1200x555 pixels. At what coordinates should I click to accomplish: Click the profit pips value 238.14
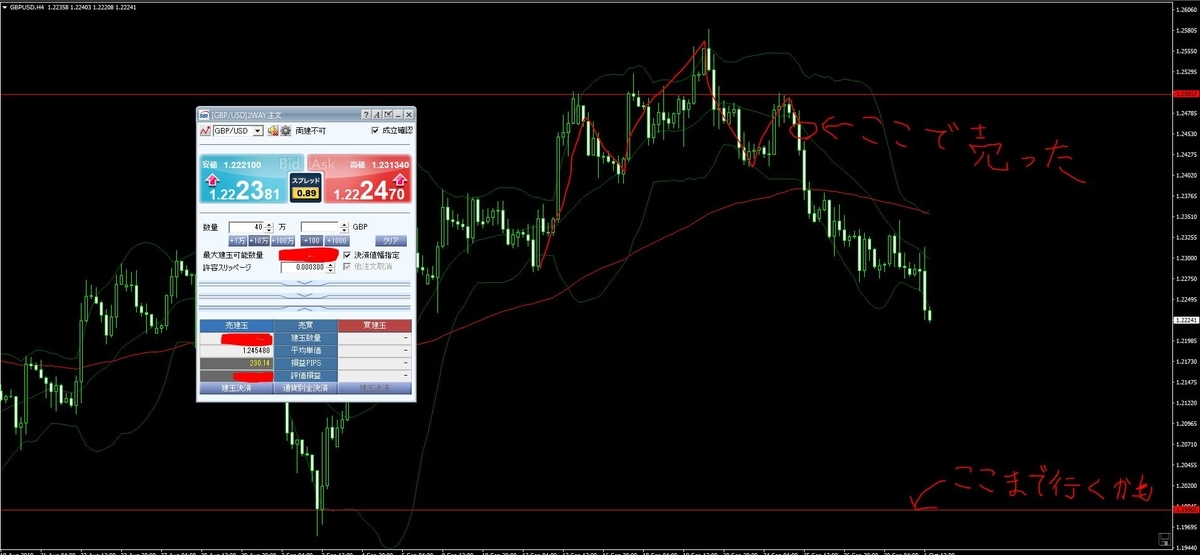pos(259,363)
